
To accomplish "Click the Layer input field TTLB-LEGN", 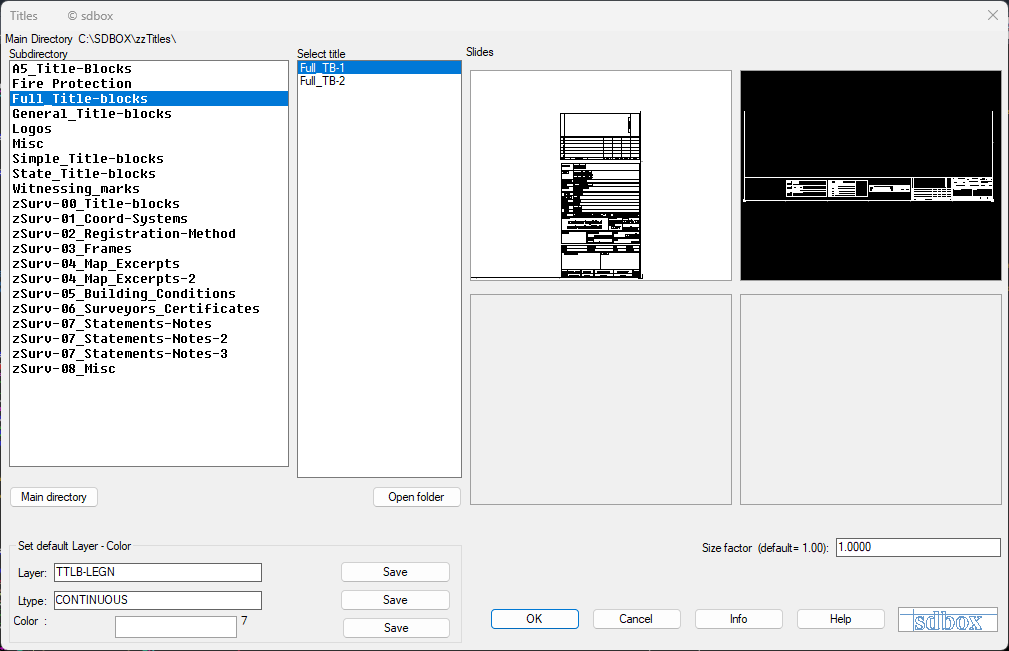I will tap(158, 573).
